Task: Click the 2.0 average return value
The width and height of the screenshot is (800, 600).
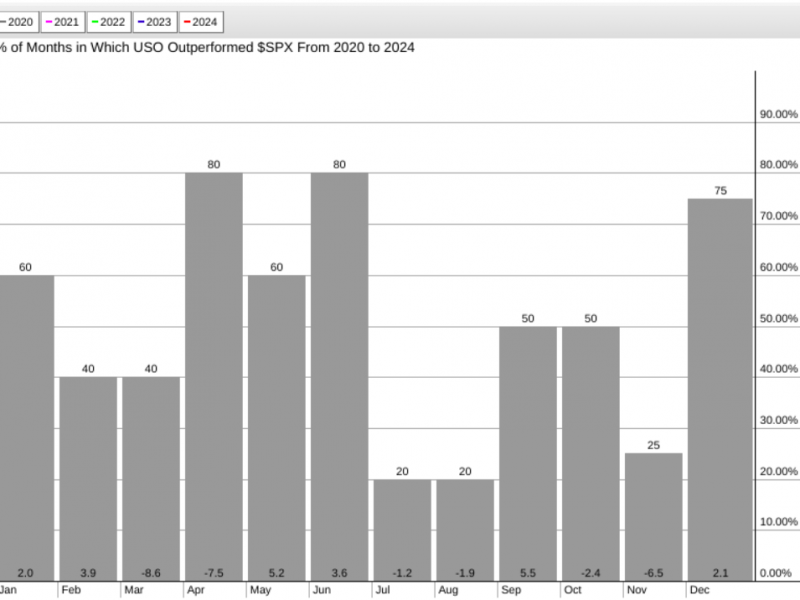Action: 25,573
